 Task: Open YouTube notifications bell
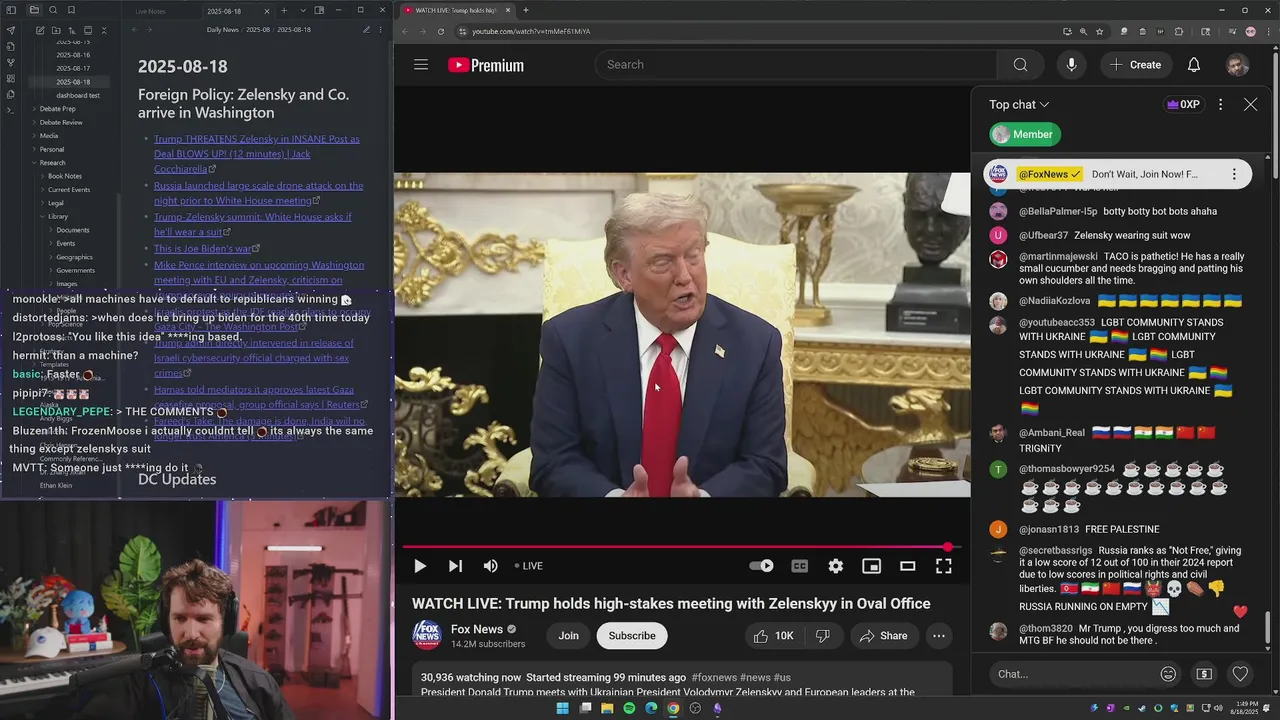1193,65
